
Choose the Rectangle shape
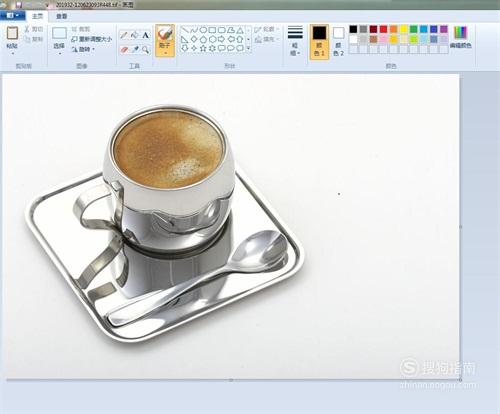pyautogui.click(x=212, y=30)
